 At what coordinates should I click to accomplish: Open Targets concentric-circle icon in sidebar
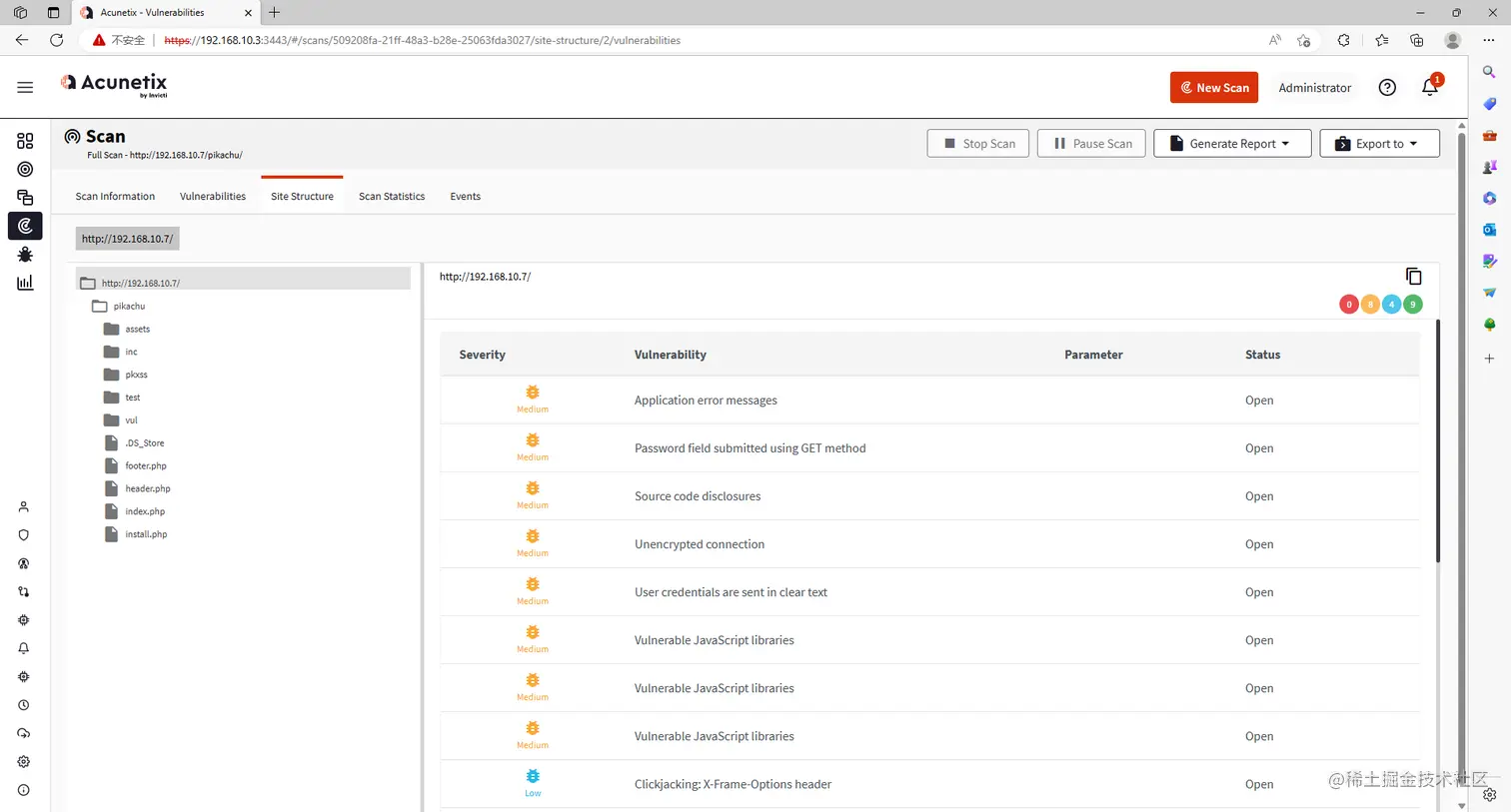click(25, 169)
